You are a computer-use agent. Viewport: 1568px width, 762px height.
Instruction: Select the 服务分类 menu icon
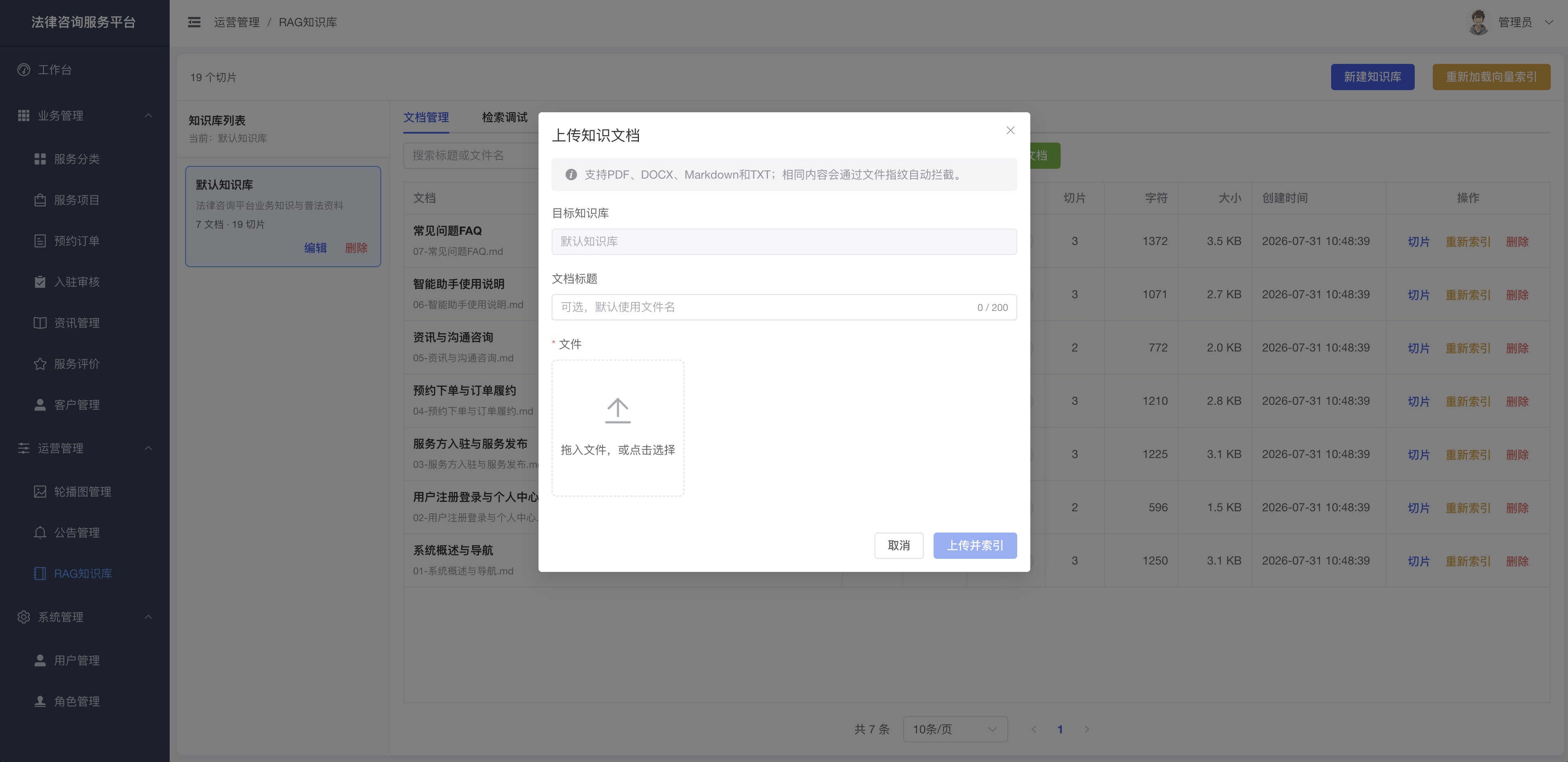point(40,159)
